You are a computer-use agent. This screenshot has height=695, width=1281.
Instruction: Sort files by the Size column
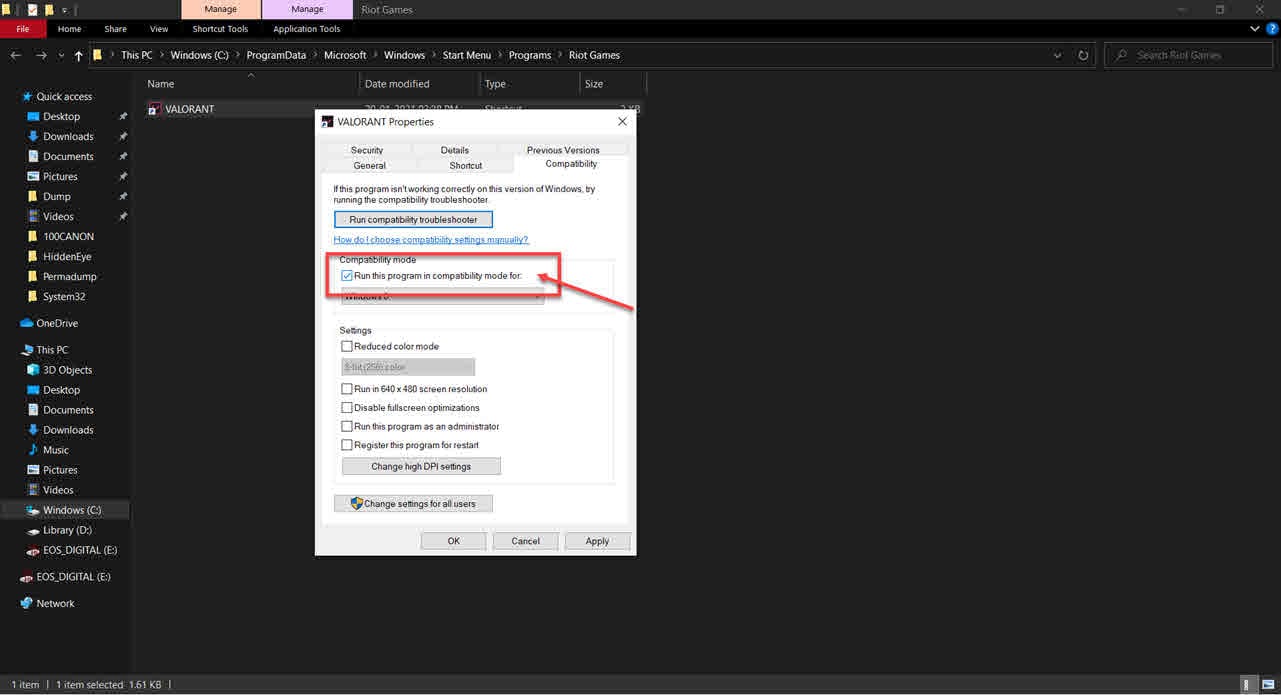click(x=594, y=84)
